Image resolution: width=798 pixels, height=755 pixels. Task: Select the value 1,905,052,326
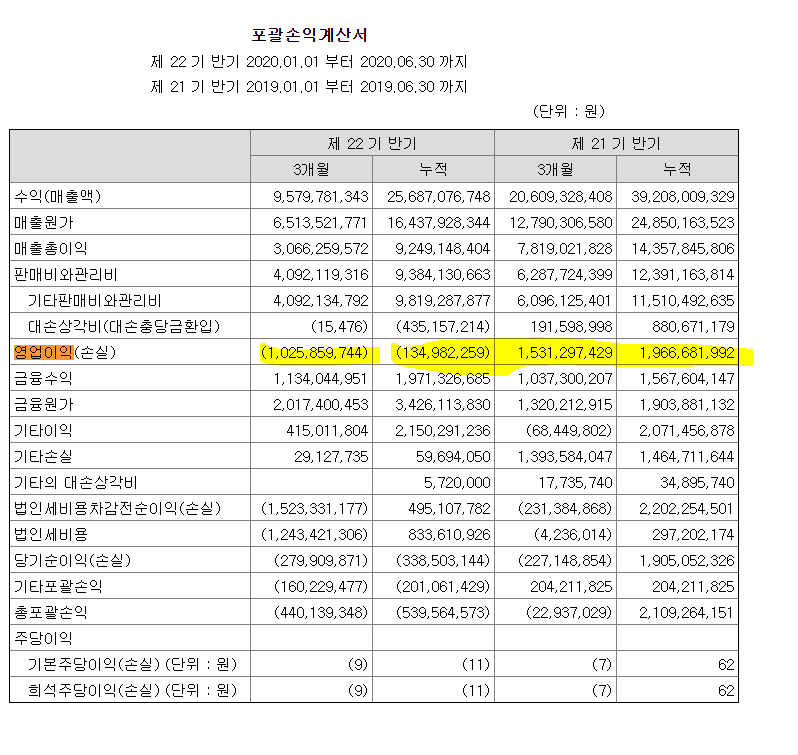[687, 560]
